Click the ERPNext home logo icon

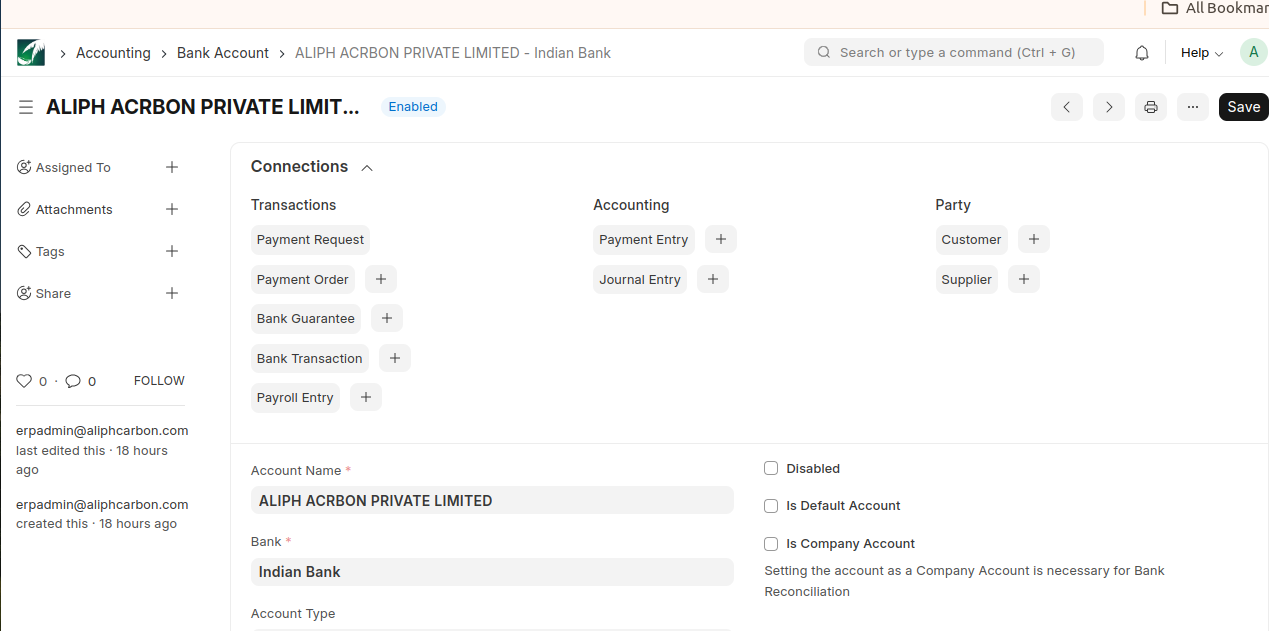[31, 53]
